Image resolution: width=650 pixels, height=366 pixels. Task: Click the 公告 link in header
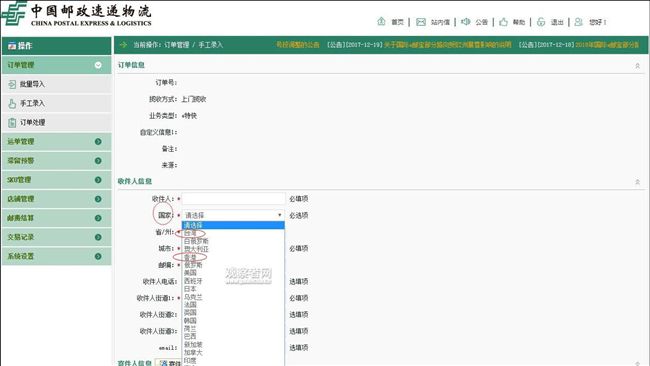pos(481,22)
